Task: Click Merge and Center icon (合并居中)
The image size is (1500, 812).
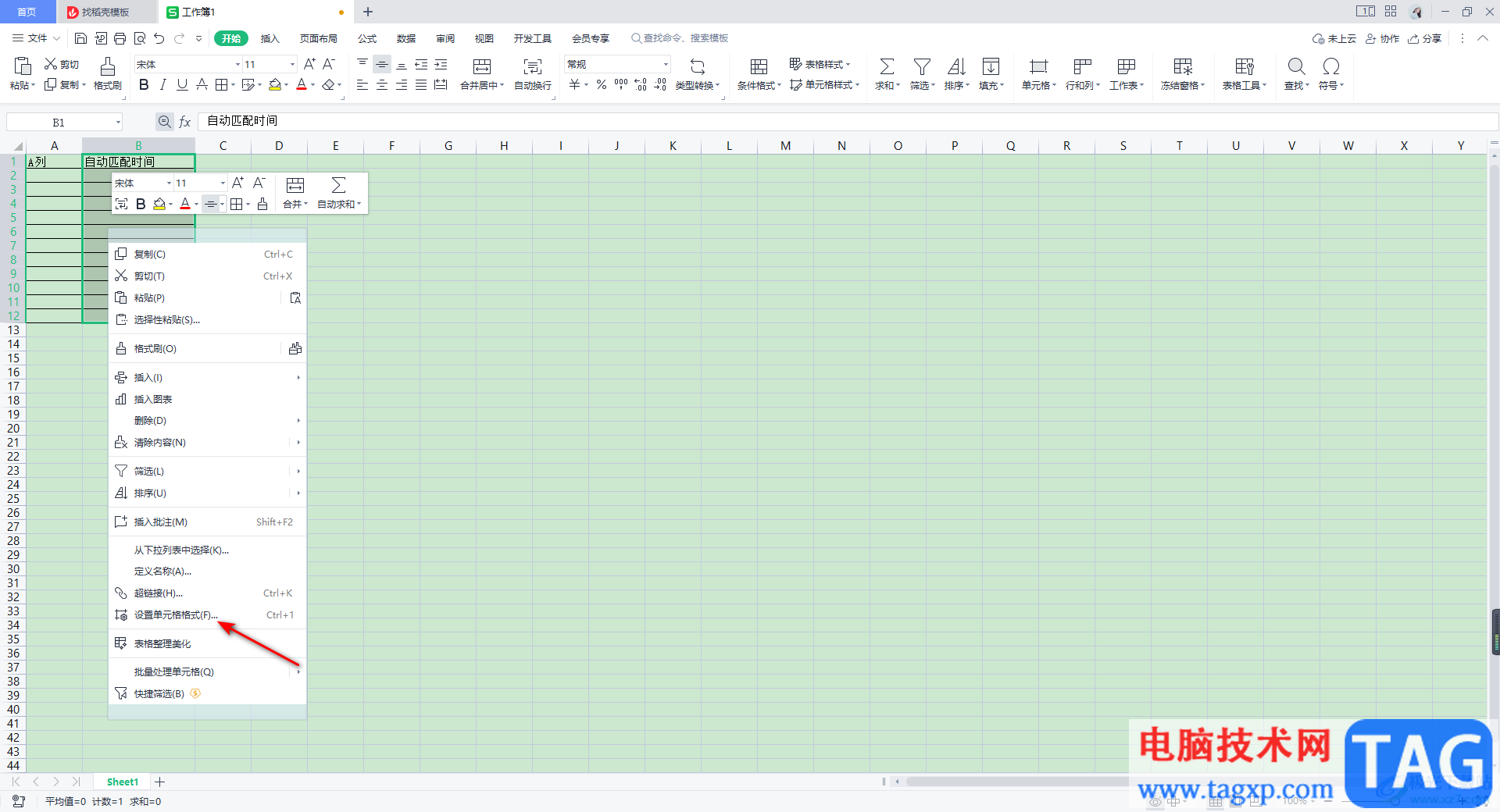Action: (482, 66)
